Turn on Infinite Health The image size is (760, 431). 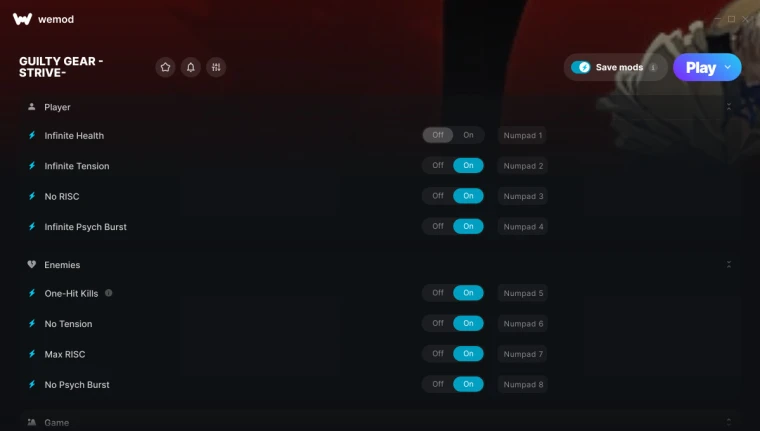468,135
